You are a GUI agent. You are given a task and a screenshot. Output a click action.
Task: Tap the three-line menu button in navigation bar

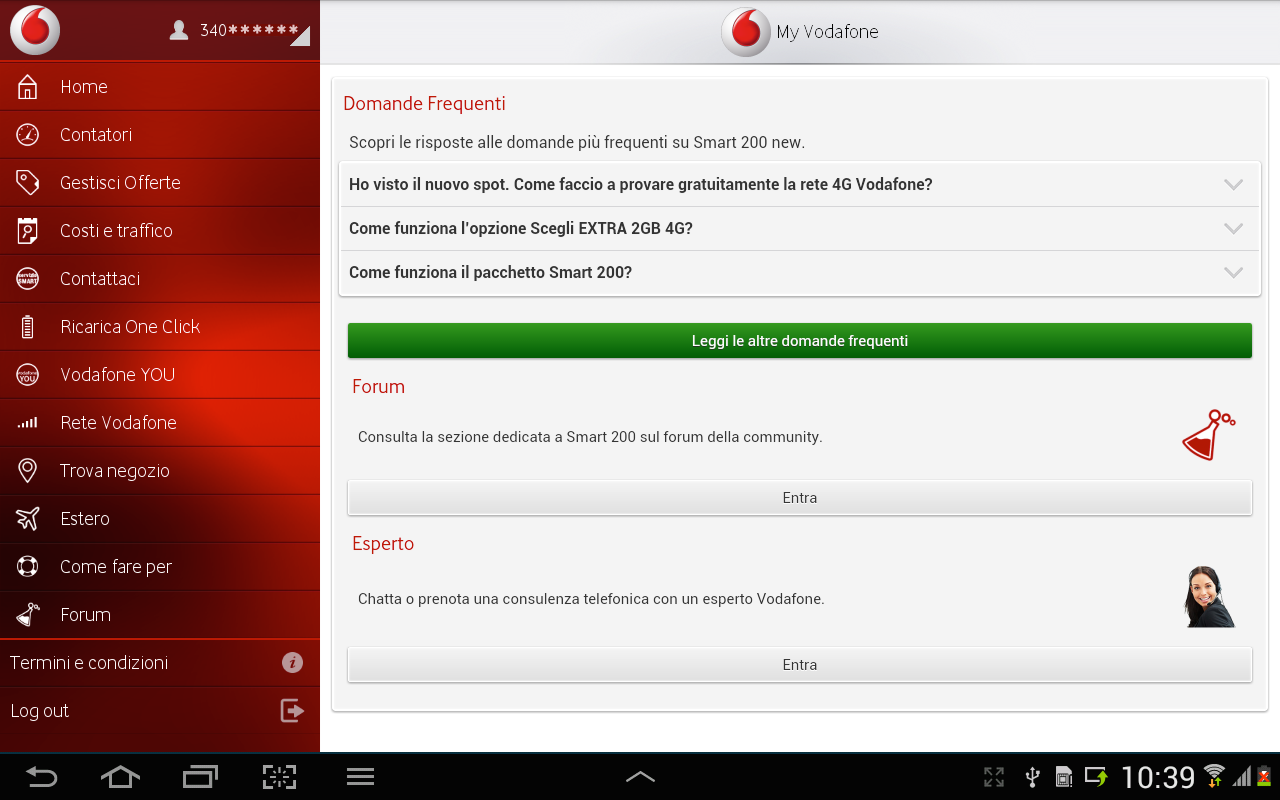360,777
